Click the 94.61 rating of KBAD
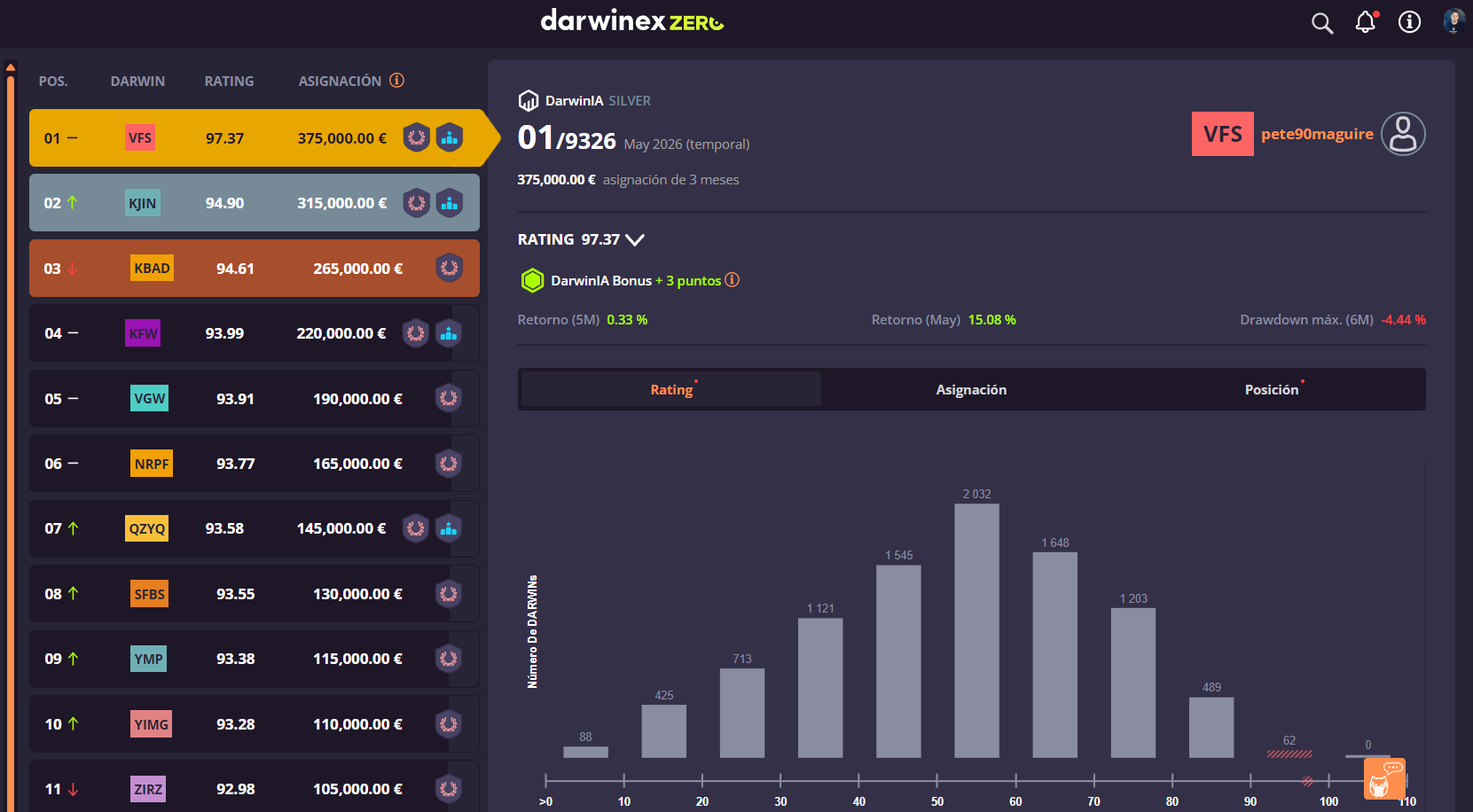 [x=235, y=268]
